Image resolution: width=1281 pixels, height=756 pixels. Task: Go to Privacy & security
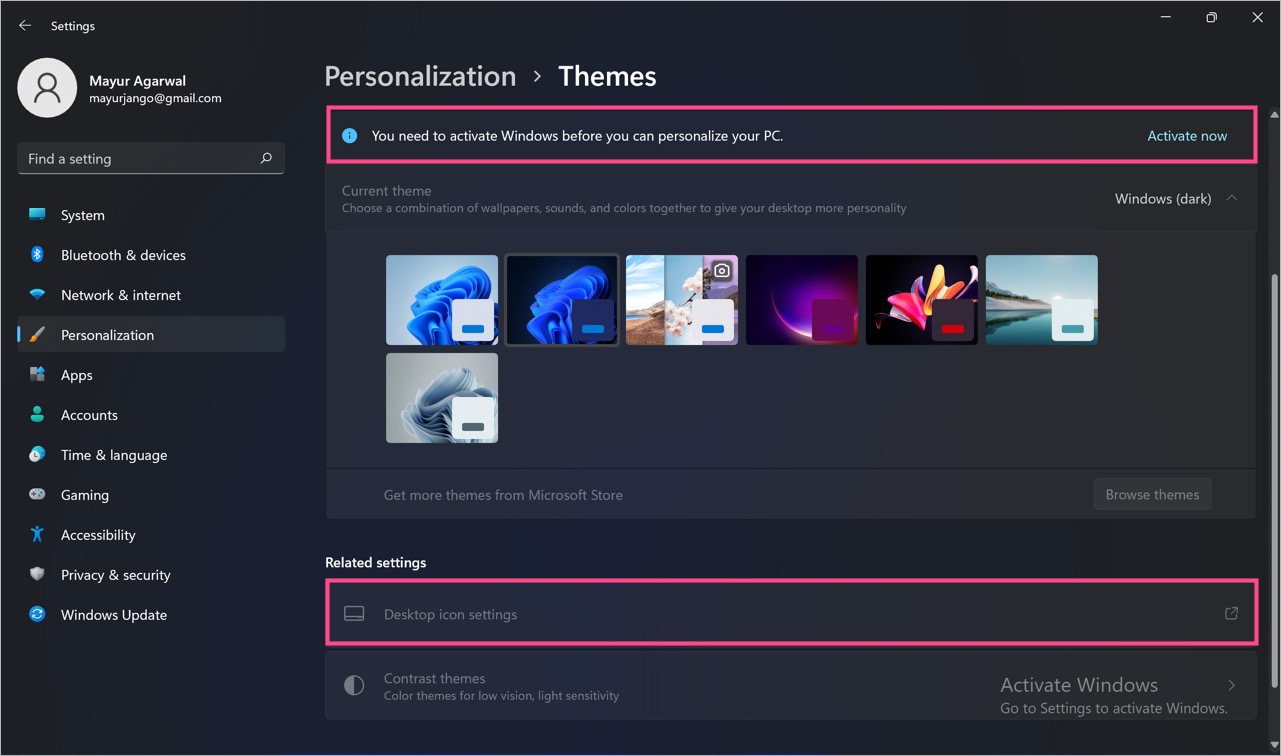coord(151,575)
